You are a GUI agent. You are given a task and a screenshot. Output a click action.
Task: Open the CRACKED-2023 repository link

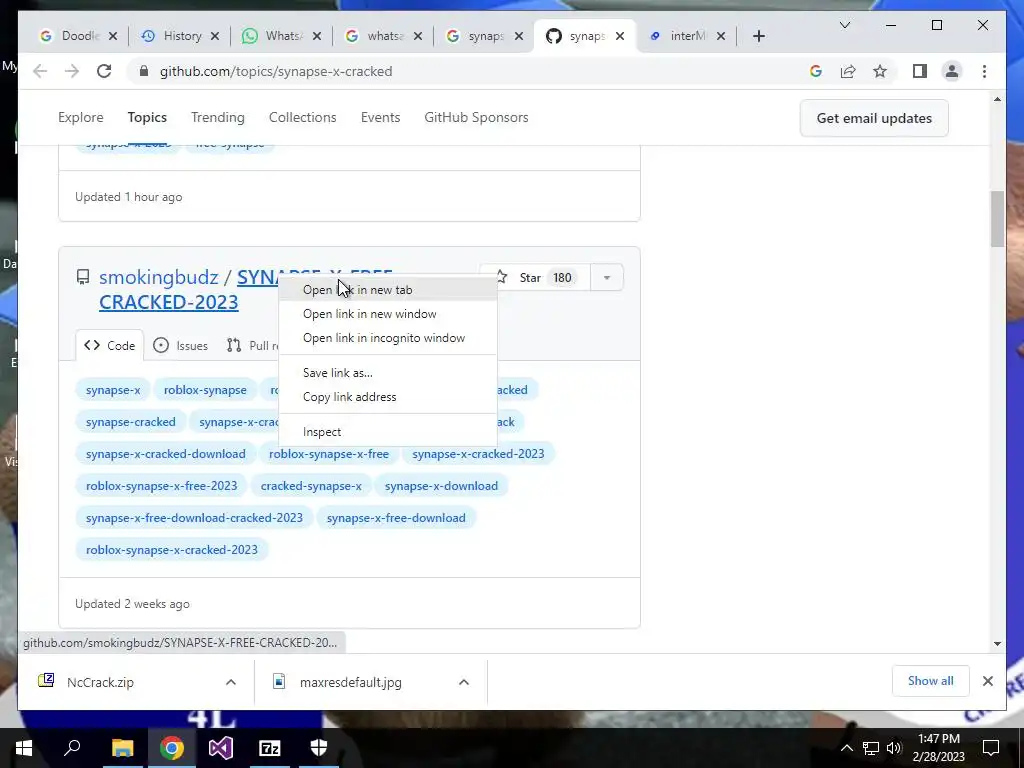(x=168, y=302)
